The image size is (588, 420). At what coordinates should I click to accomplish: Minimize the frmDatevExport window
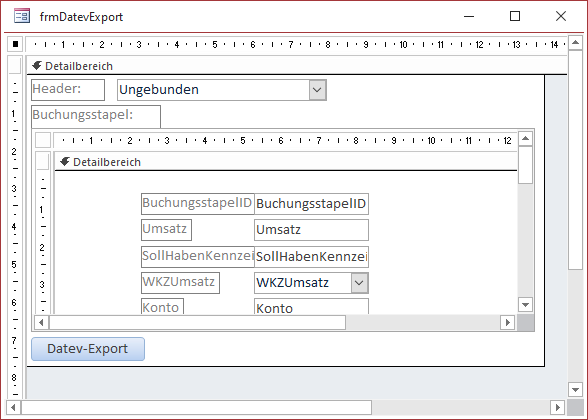pyautogui.click(x=469, y=16)
